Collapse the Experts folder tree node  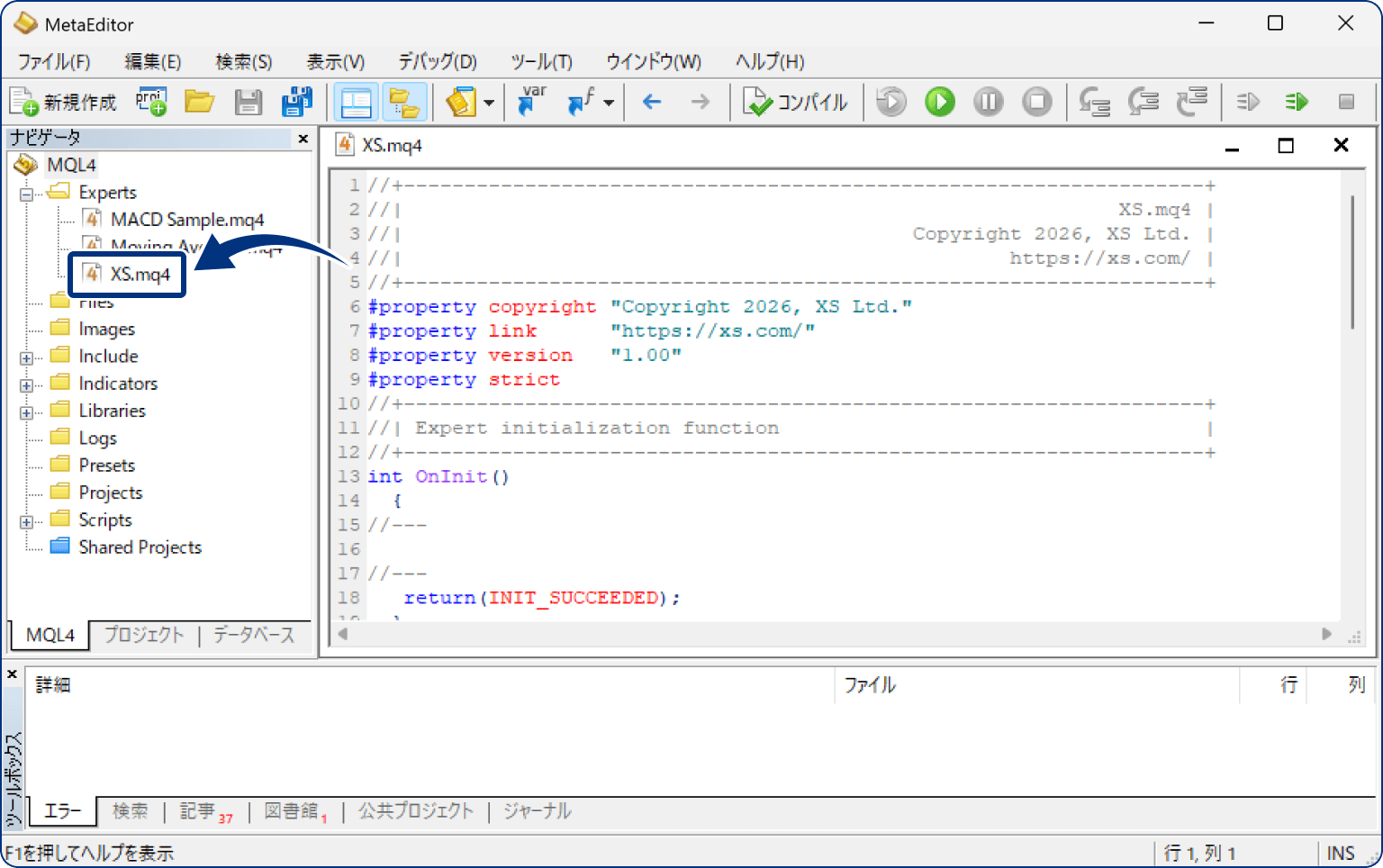26,194
